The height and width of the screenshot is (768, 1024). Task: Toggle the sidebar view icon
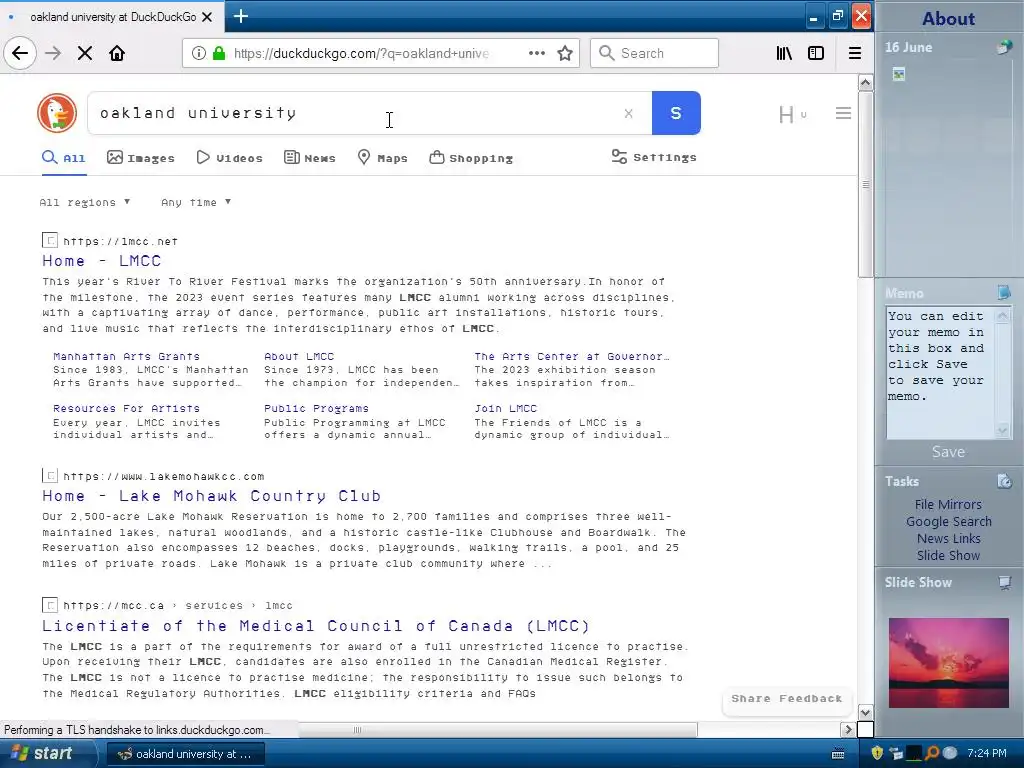tap(816, 53)
